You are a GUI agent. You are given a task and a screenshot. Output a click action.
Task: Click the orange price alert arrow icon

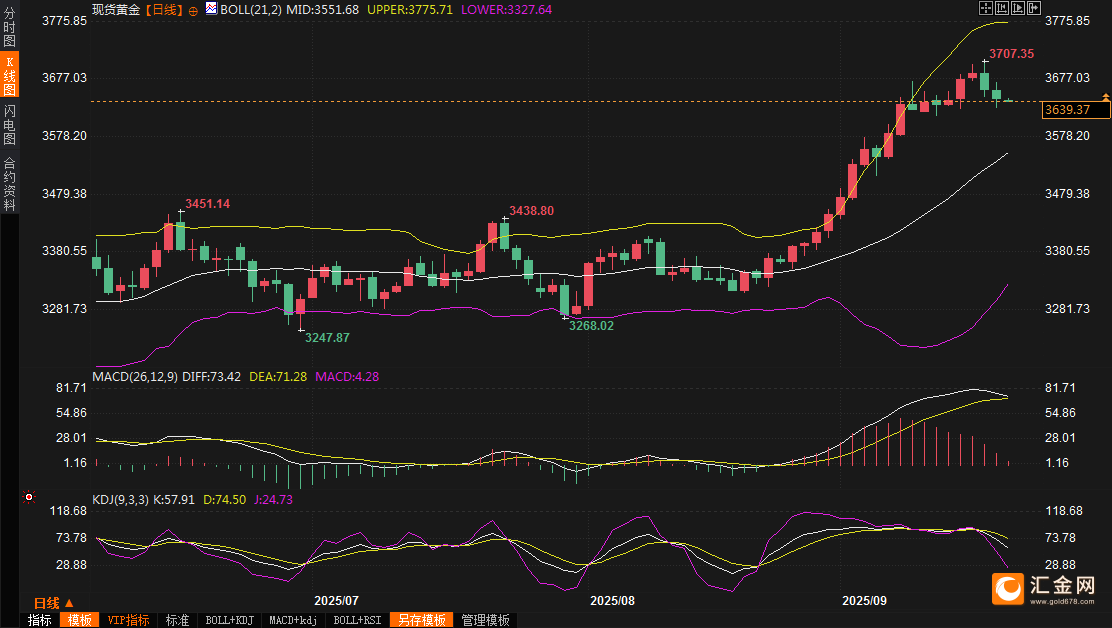coord(1105,96)
